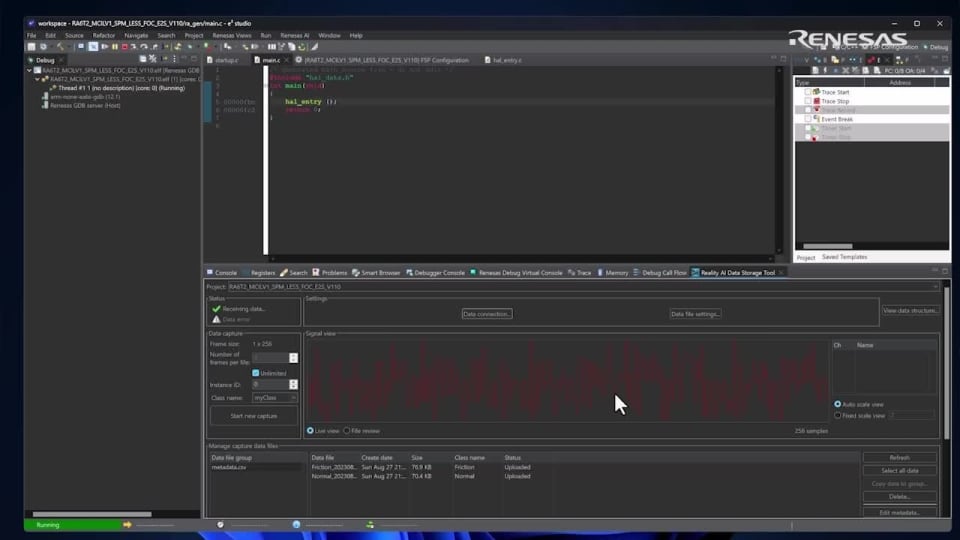Click the Data error warning triangle icon
The width and height of the screenshot is (960, 540).
click(216, 319)
